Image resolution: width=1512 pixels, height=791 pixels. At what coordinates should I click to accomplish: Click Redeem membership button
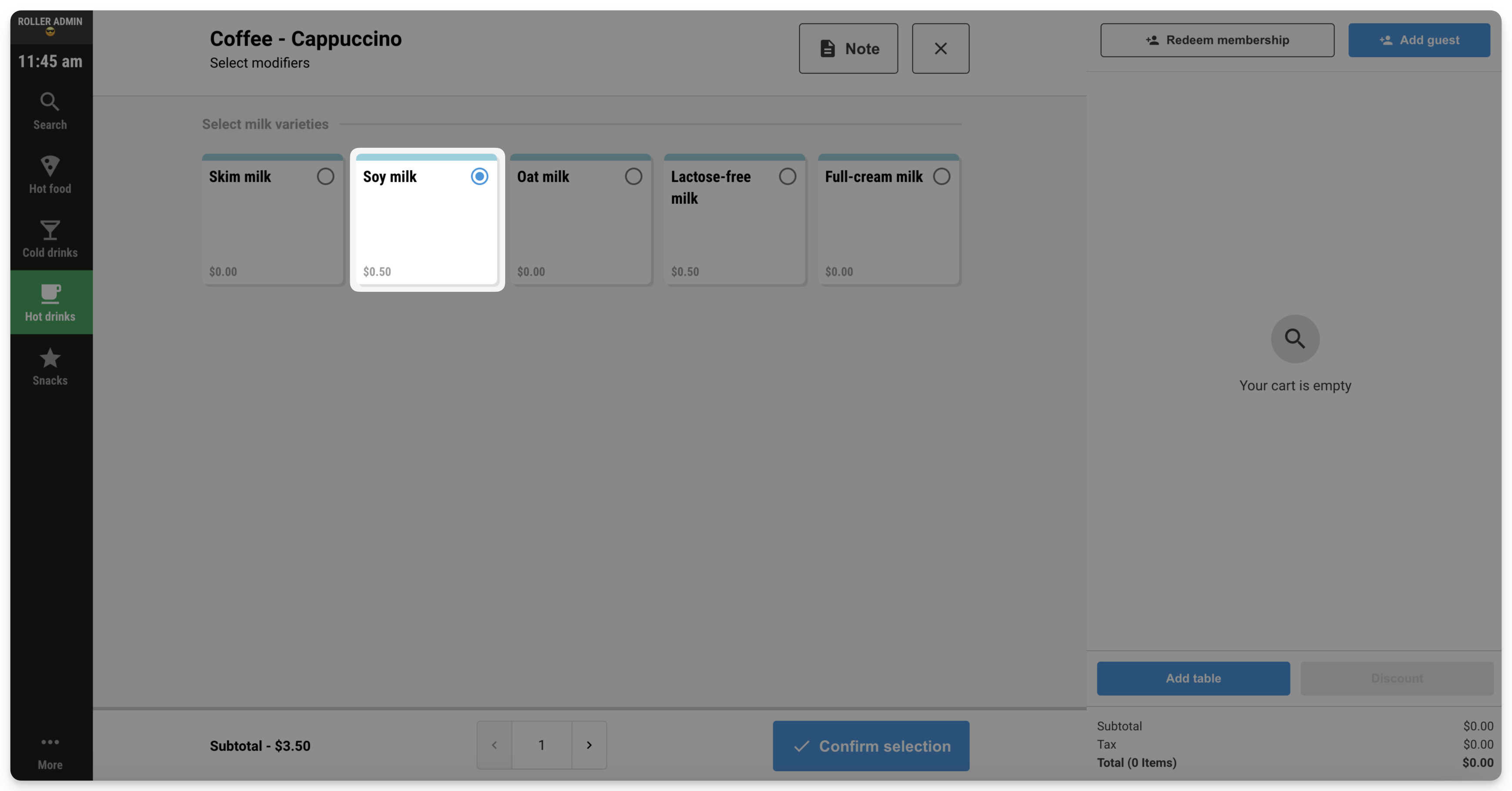point(1217,40)
